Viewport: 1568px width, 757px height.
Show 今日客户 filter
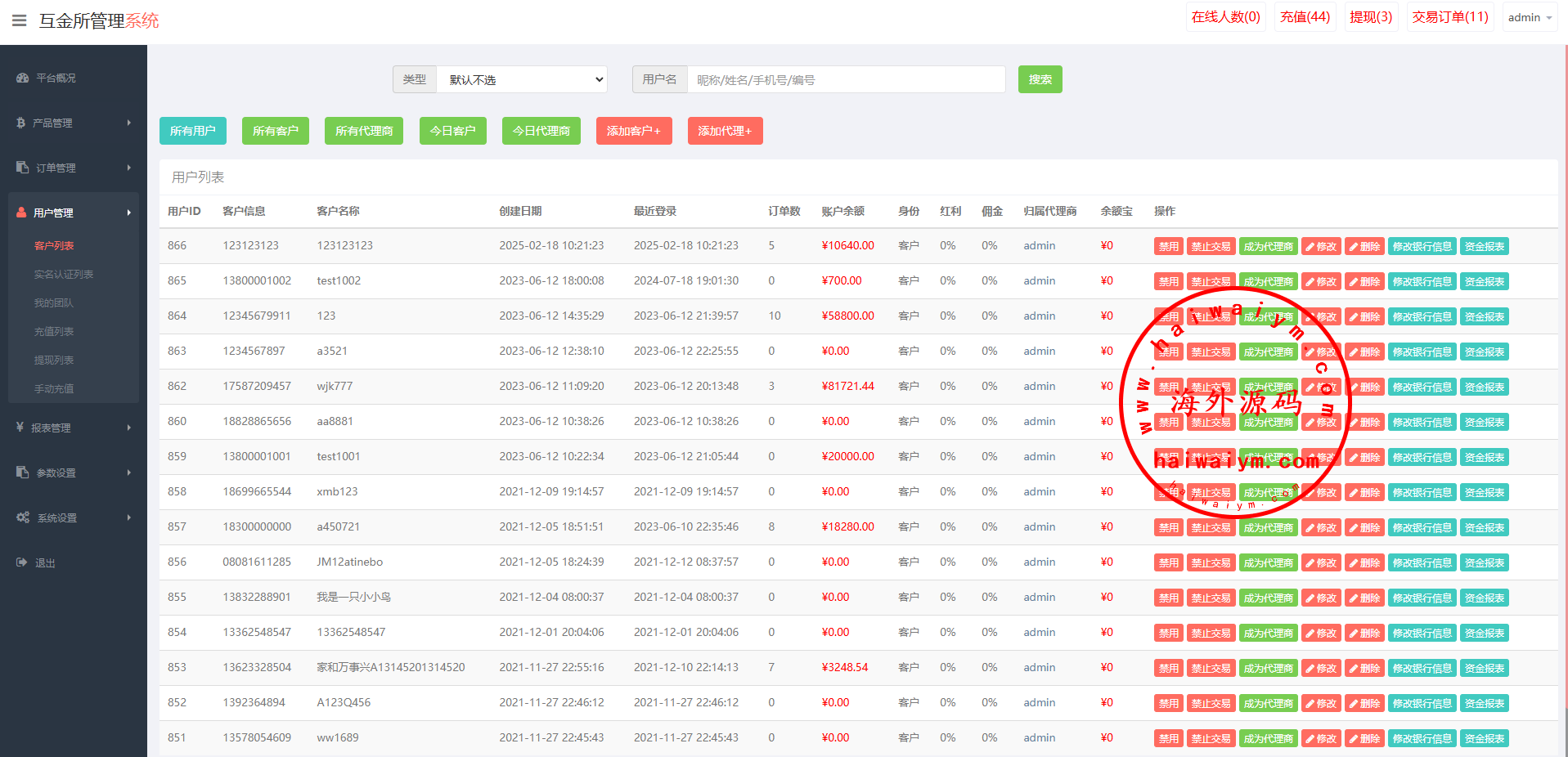point(452,131)
